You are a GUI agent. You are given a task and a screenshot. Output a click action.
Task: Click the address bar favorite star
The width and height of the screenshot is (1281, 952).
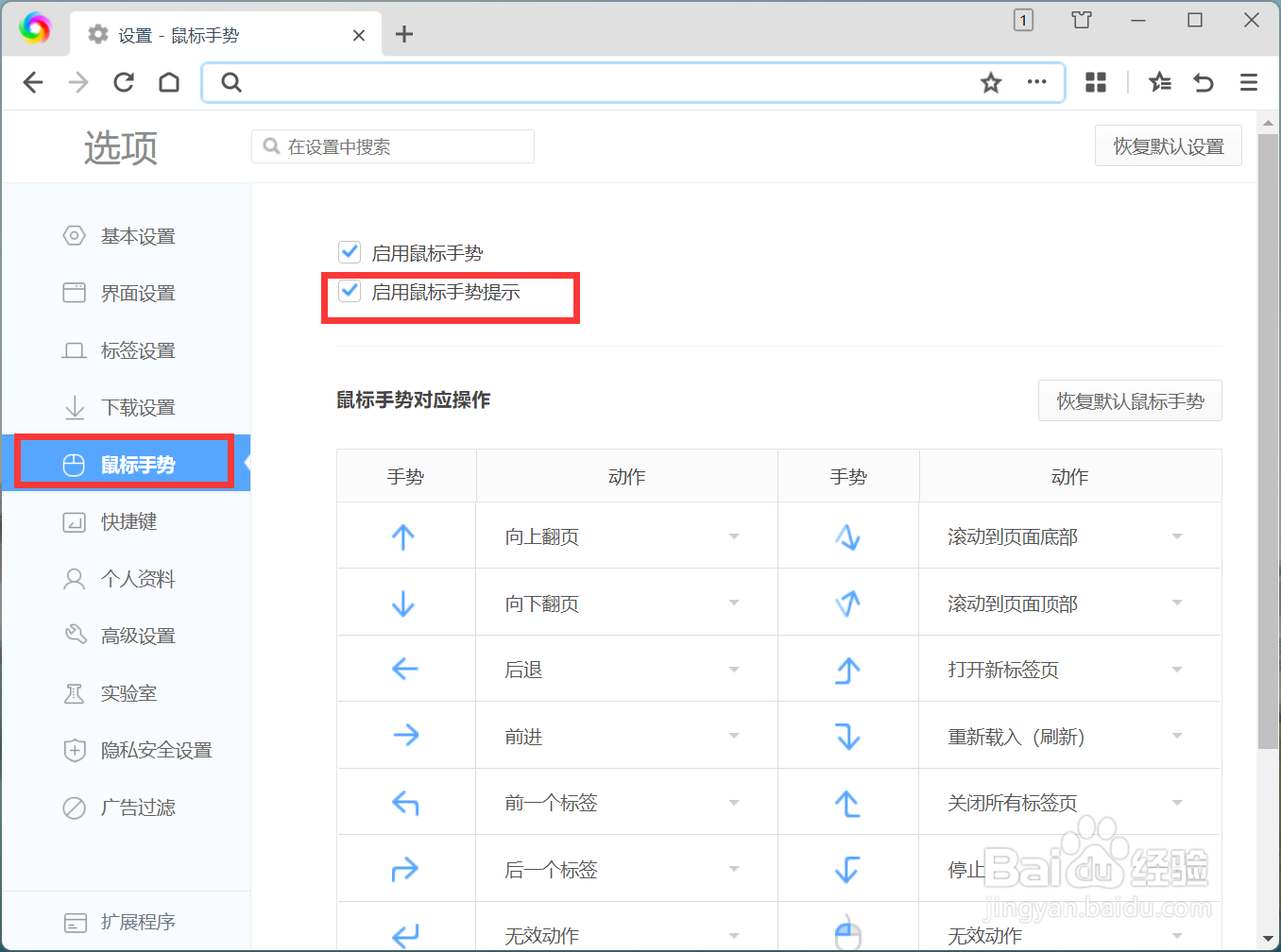tap(990, 82)
